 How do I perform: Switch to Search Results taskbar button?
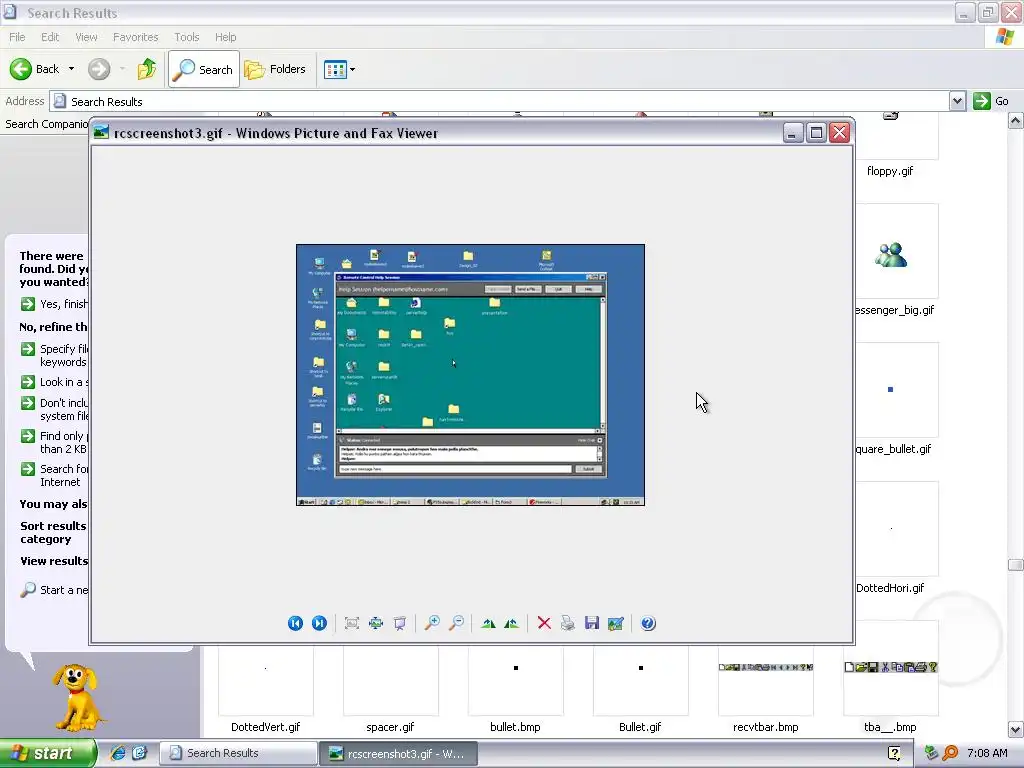pyautogui.click(x=238, y=753)
